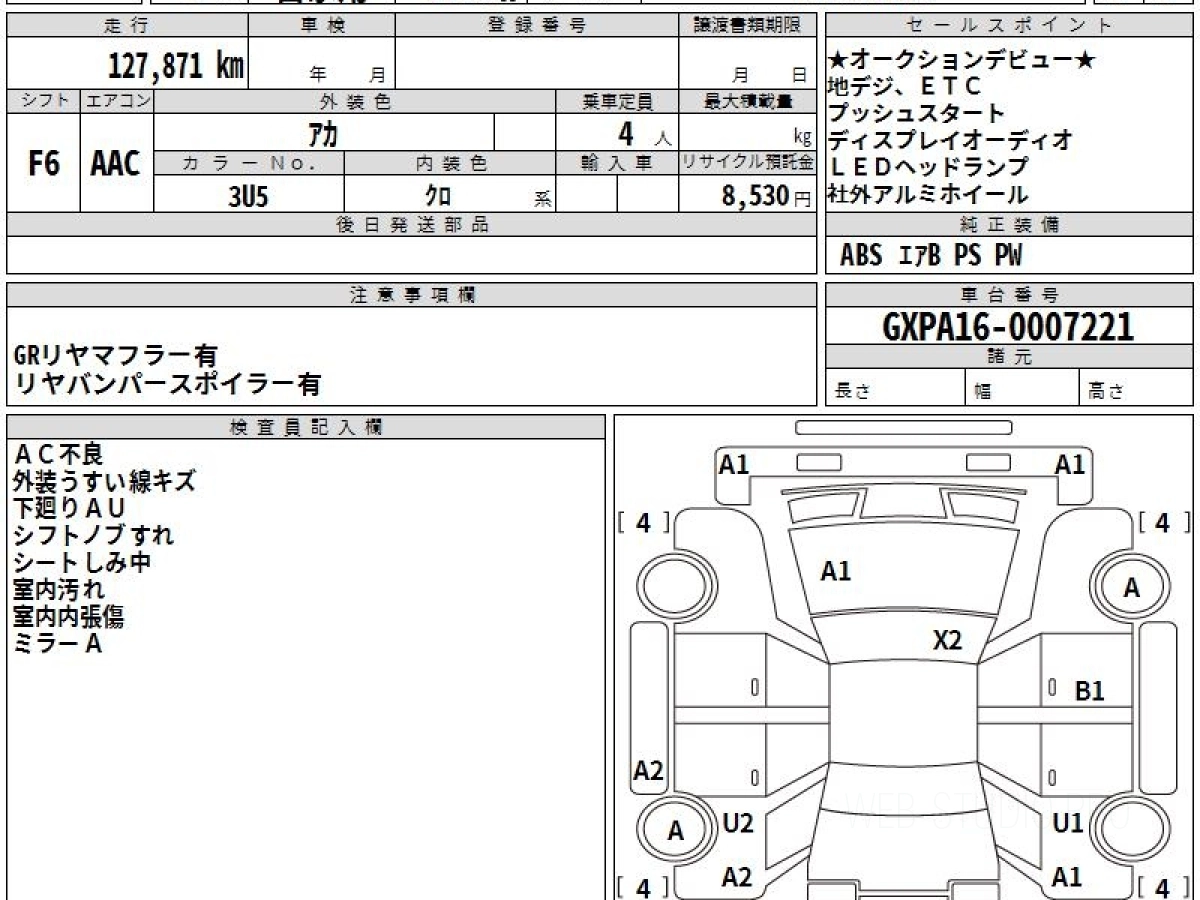Click the 注意事項欄 header bar
Screen dimensions: 1200x900
pos(412,295)
